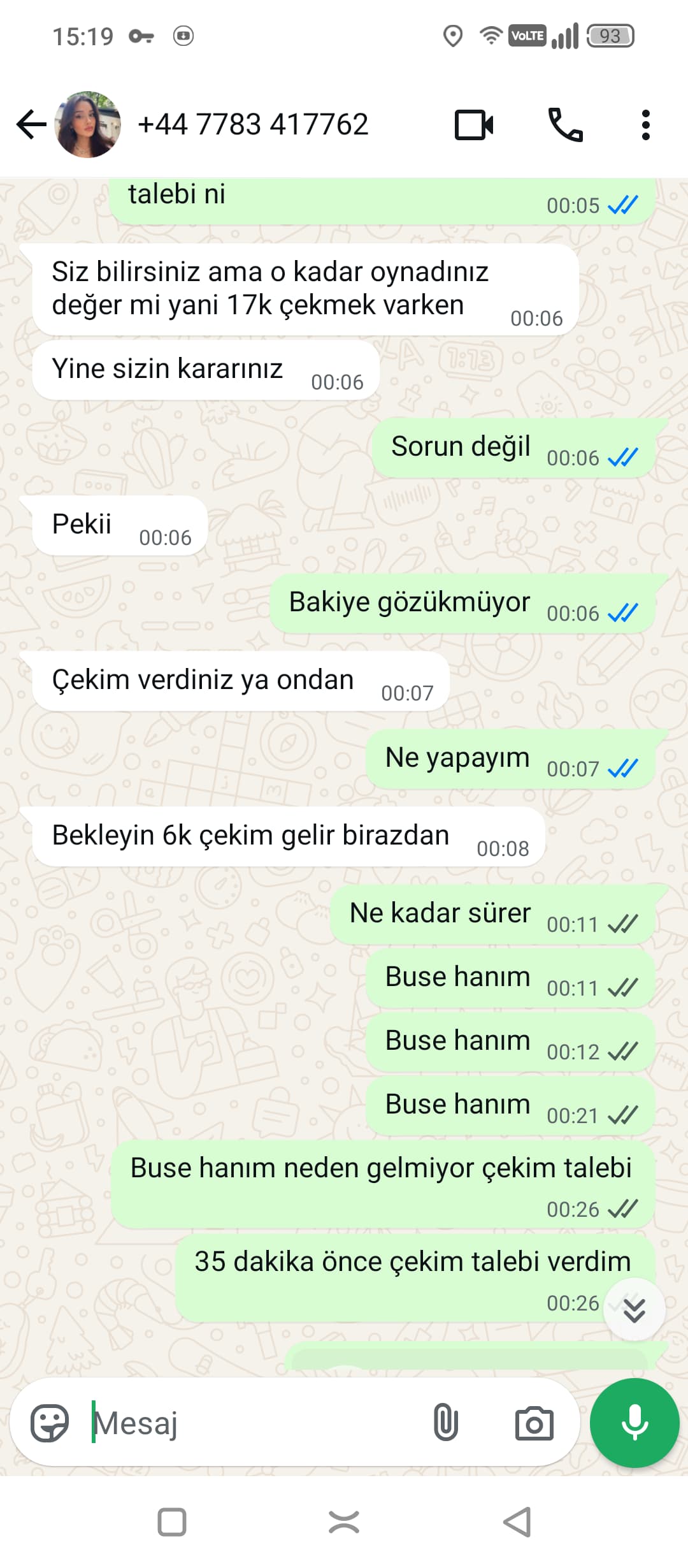The width and height of the screenshot is (688, 1568).
Task: Tap Android home navigation button
Action: (x=344, y=1522)
